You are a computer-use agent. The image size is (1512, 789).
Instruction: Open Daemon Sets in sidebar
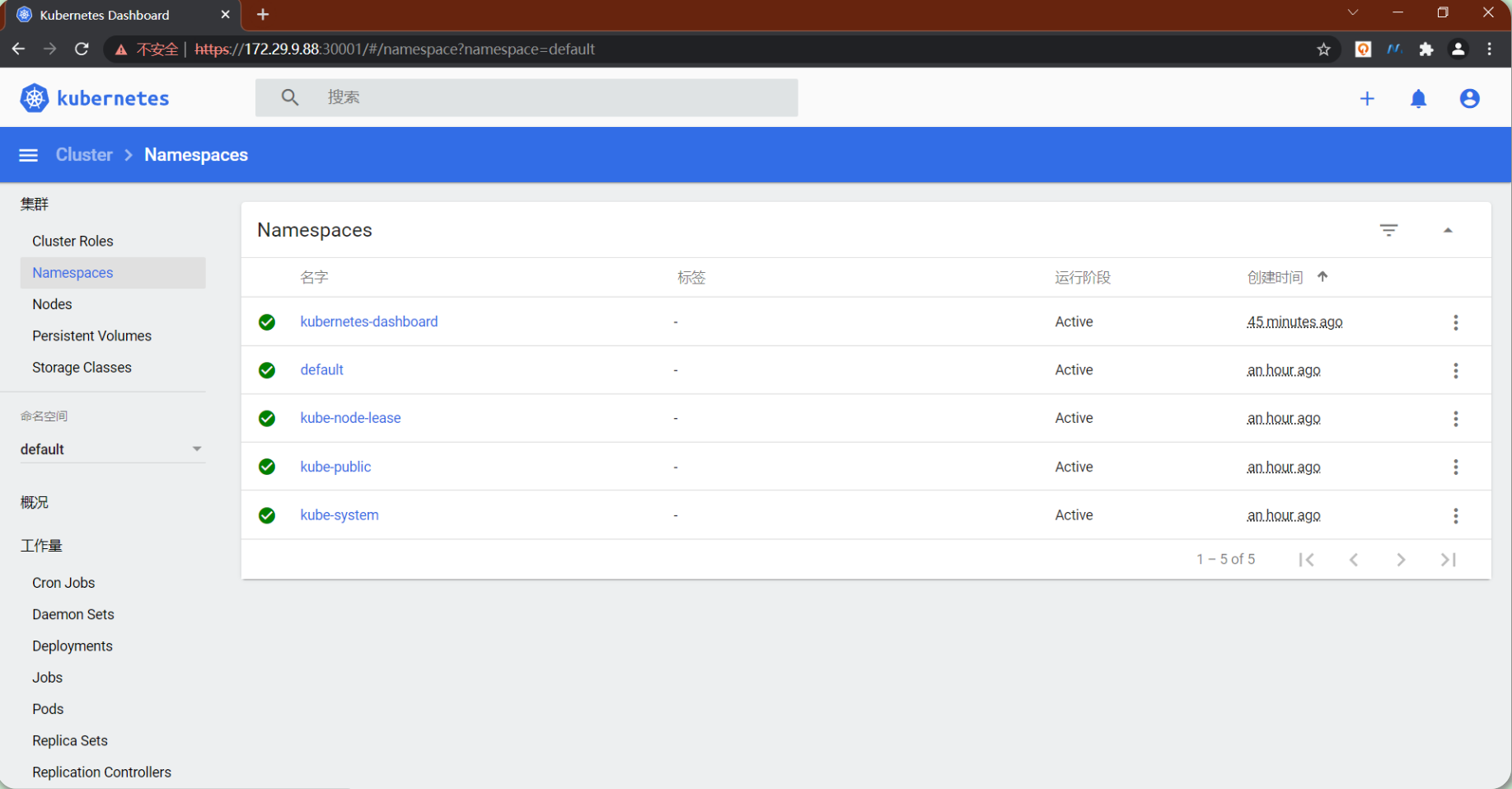click(73, 614)
